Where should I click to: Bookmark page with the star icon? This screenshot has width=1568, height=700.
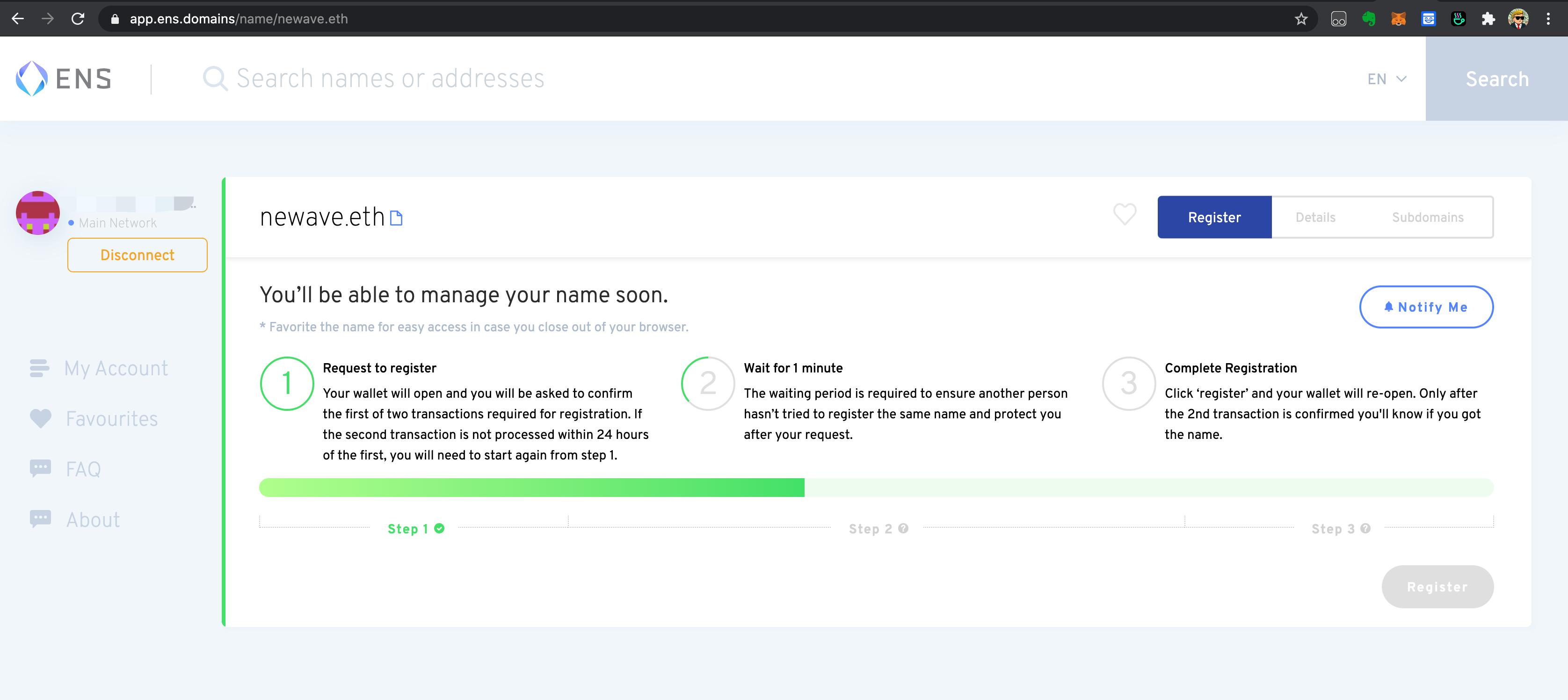(1301, 19)
